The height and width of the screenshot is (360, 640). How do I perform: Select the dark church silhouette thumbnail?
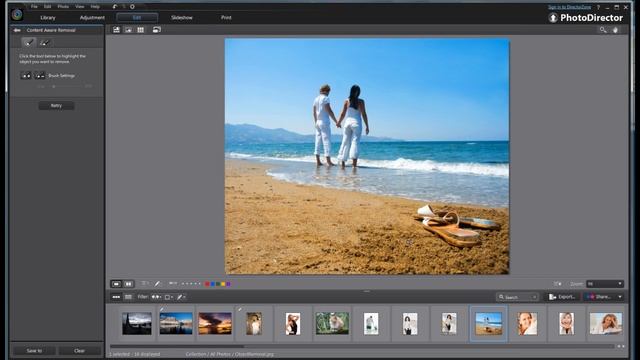[137, 323]
